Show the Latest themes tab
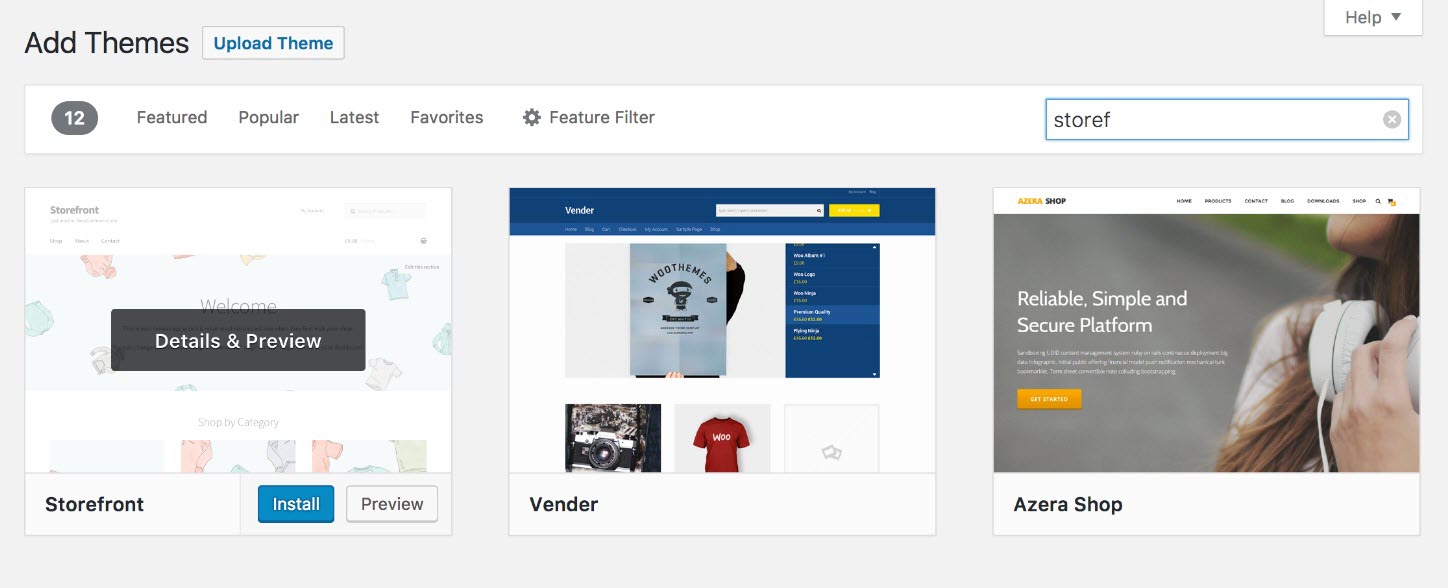 tap(354, 118)
